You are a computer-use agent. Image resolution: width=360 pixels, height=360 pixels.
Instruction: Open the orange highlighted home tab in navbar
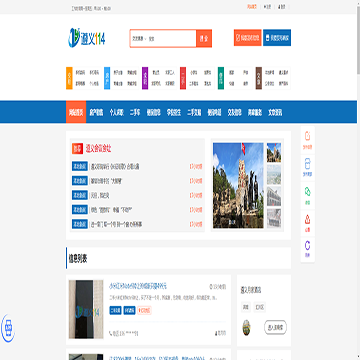76,112
